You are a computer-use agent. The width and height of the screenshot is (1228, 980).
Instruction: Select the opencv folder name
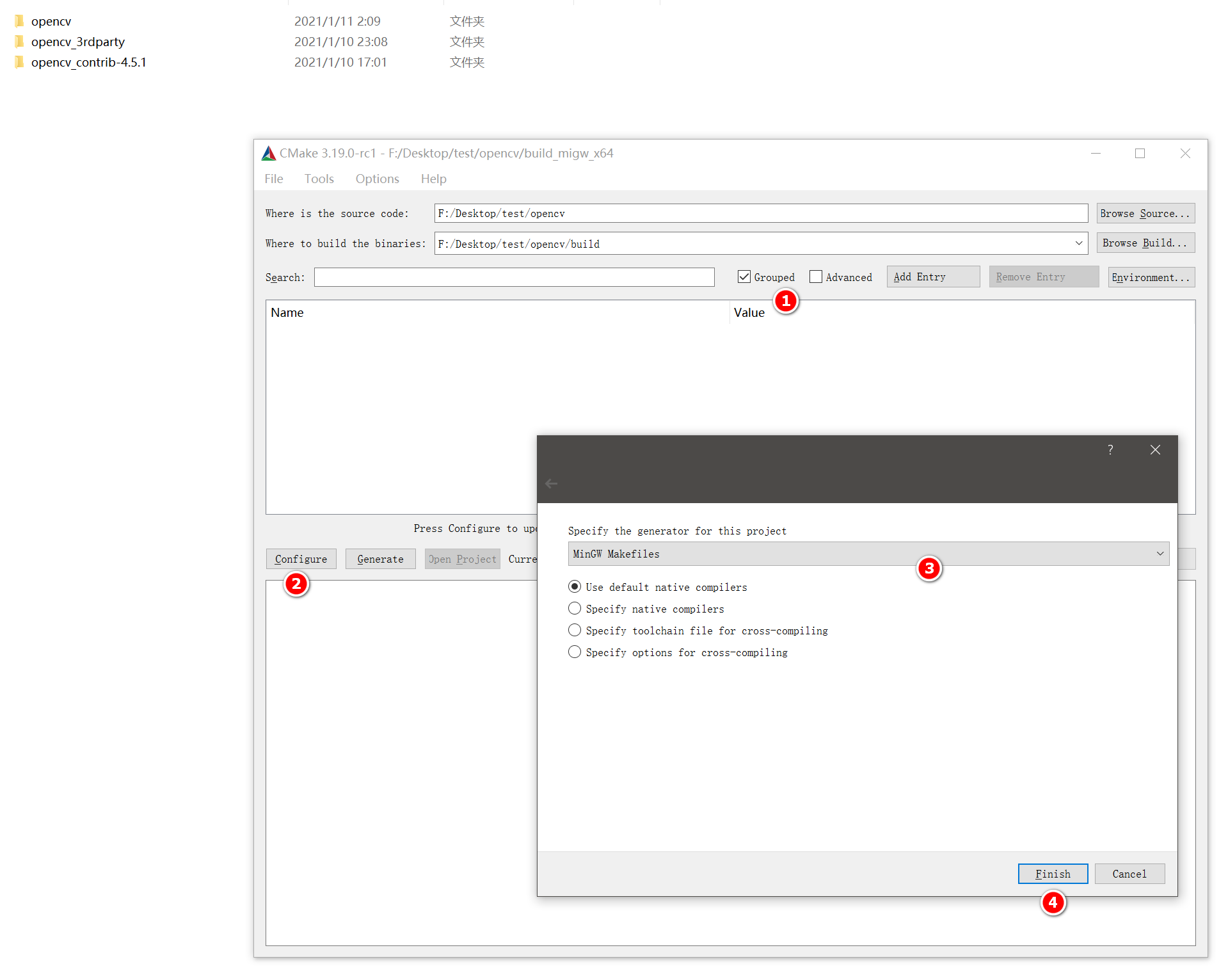point(51,21)
